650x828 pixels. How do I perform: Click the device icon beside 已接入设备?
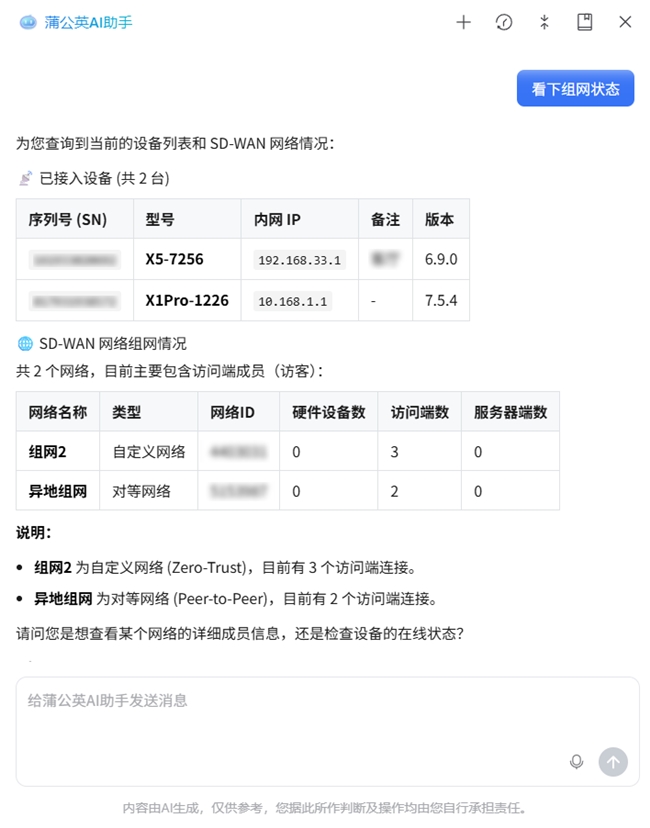click(x=25, y=178)
